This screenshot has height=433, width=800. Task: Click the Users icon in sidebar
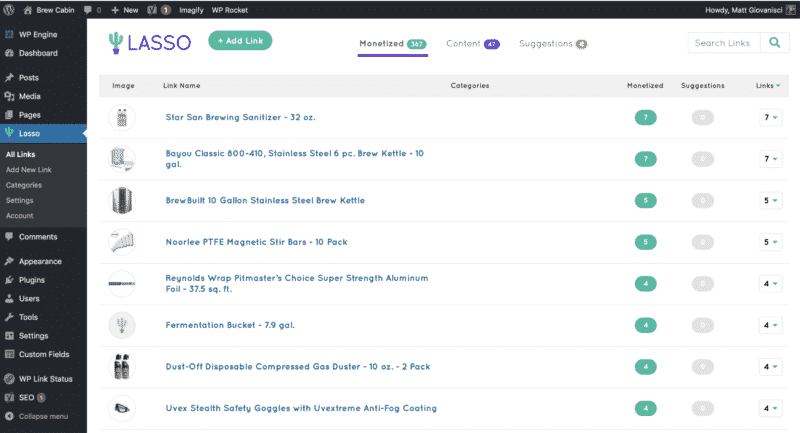9,298
